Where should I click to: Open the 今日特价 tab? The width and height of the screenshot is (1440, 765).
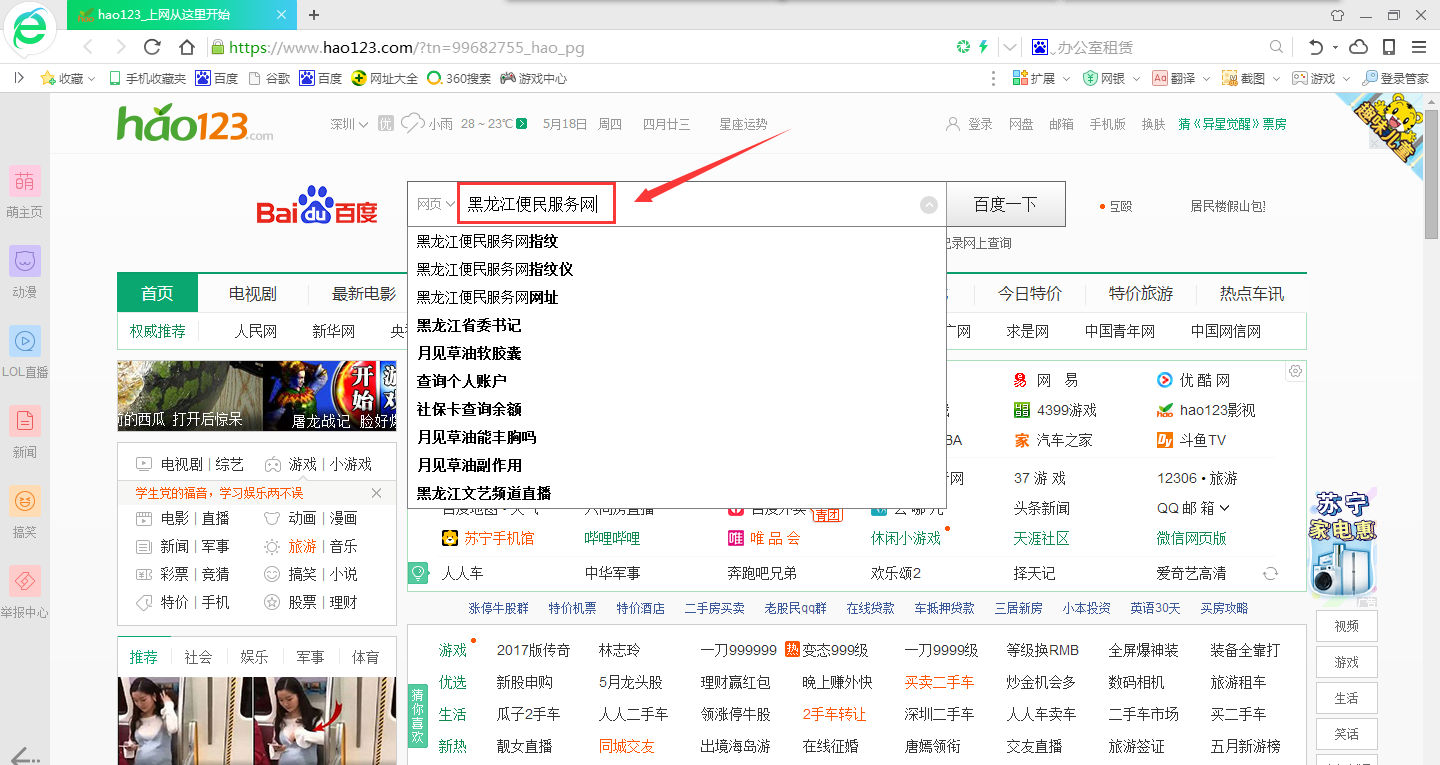click(x=1030, y=293)
